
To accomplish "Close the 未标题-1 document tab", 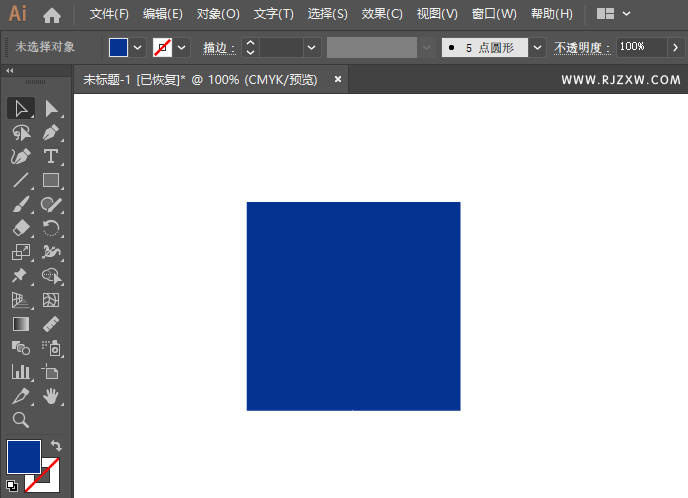I will point(338,79).
